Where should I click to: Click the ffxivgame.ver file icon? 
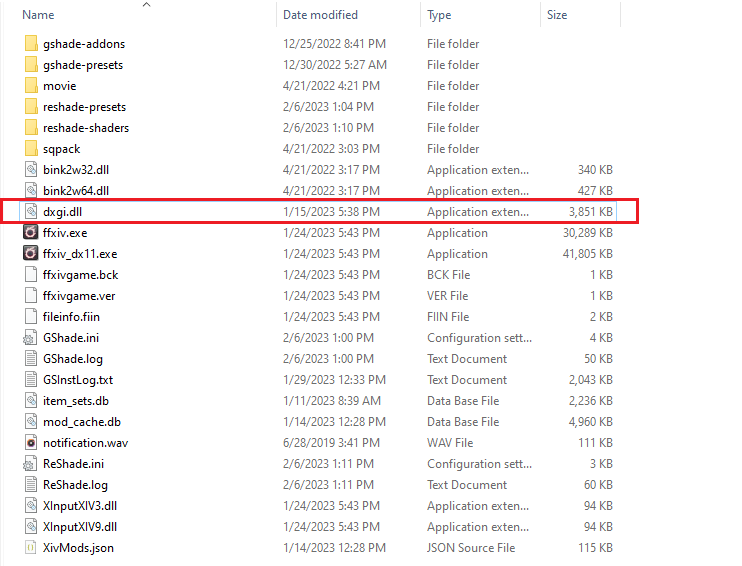point(31,296)
